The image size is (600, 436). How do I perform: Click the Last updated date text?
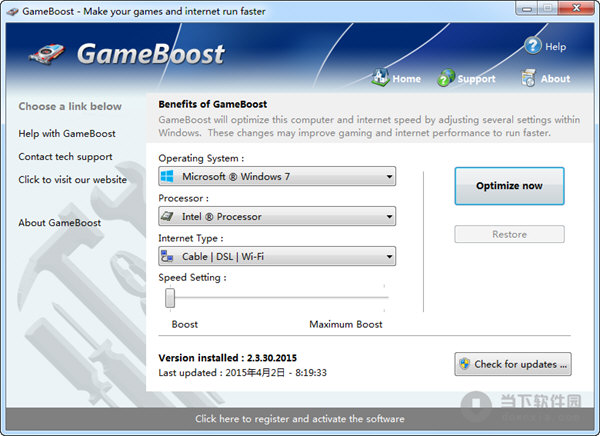point(243,373)
